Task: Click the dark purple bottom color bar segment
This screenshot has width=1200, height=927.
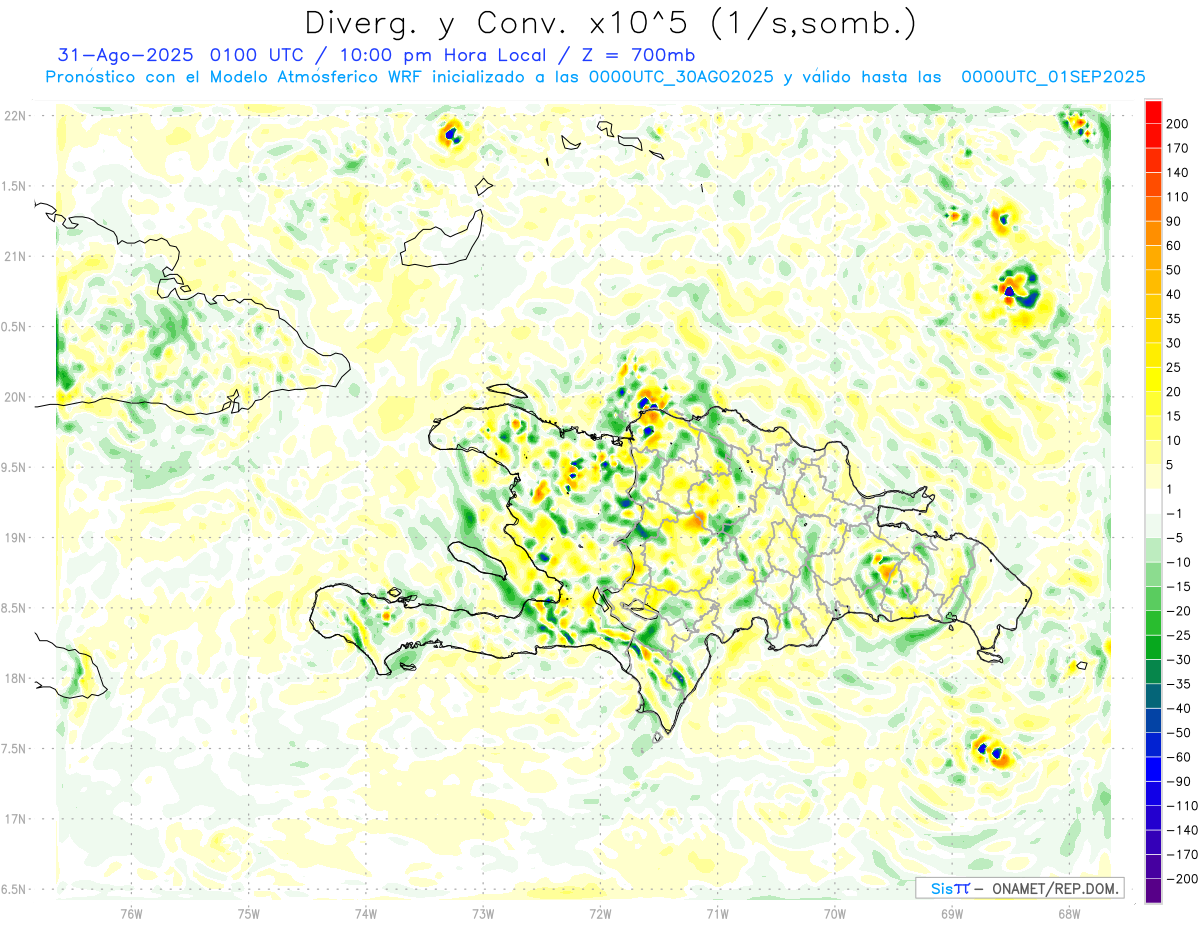Action: click(1153, 891)
